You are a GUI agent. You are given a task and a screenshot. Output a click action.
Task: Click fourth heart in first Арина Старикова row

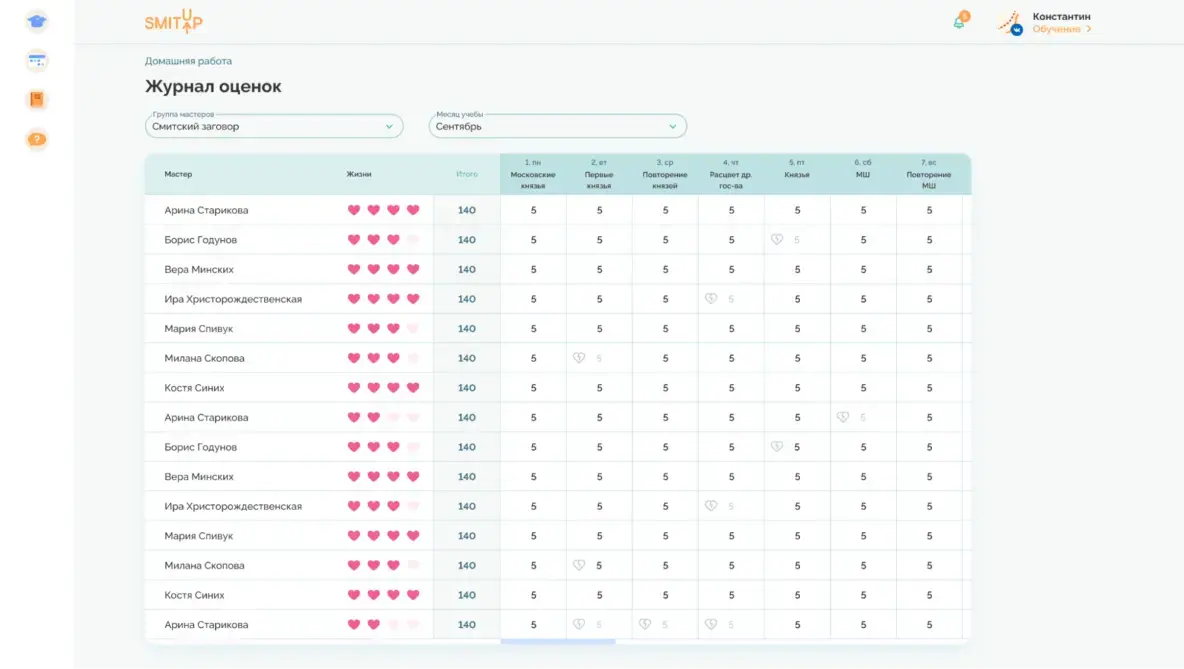point(413,210)
